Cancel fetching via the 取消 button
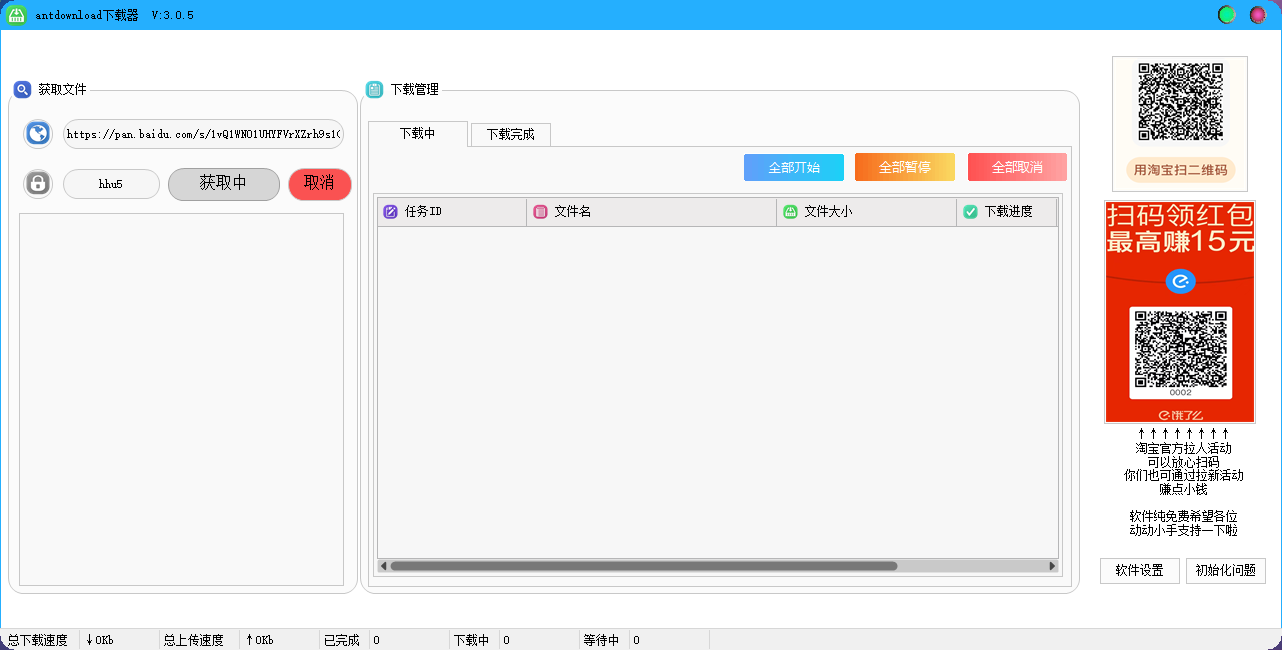The height and width of the screenshot is (650, 1282). point(319,184)
